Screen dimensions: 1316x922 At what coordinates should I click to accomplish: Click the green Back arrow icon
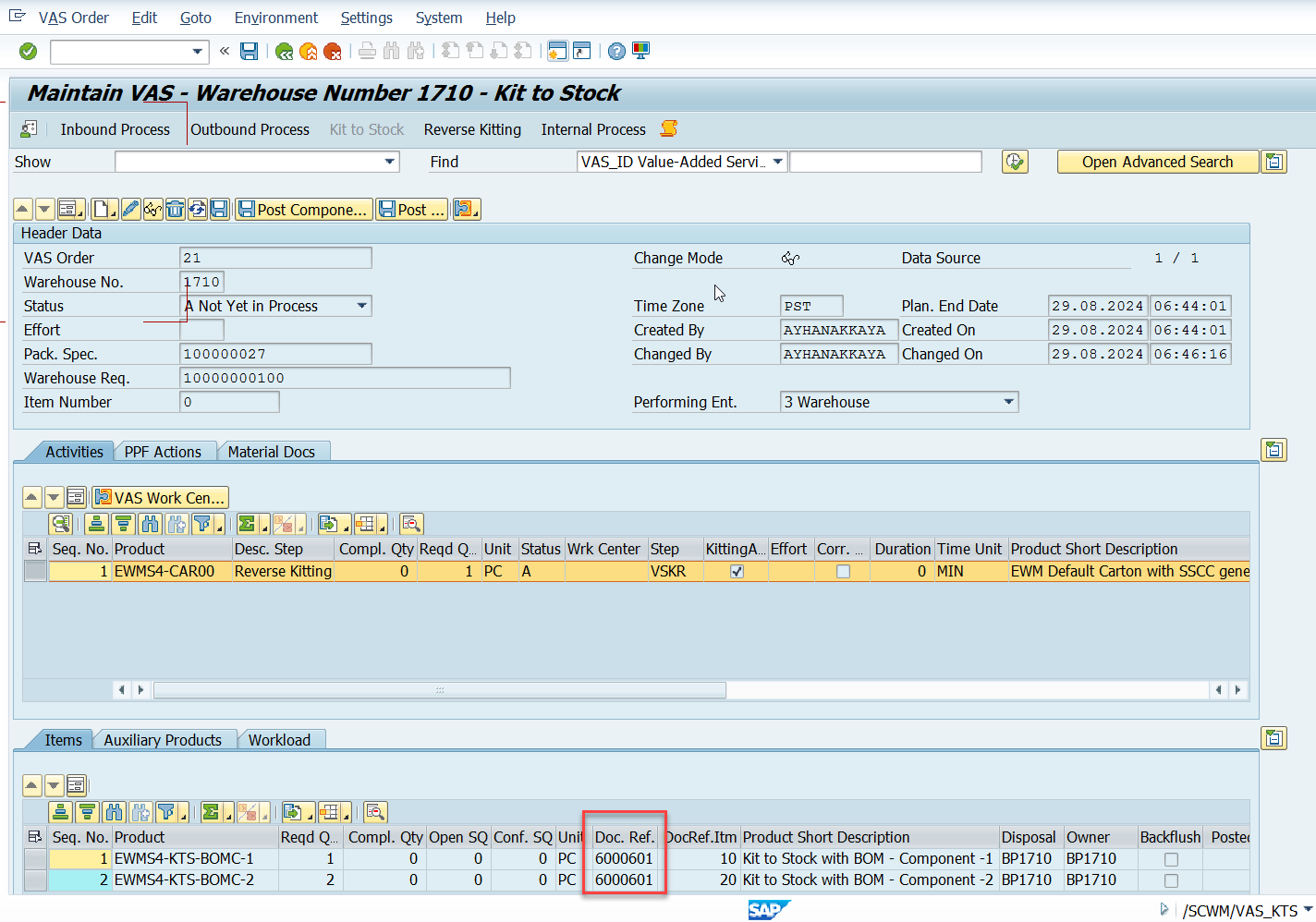coord(285,51)
